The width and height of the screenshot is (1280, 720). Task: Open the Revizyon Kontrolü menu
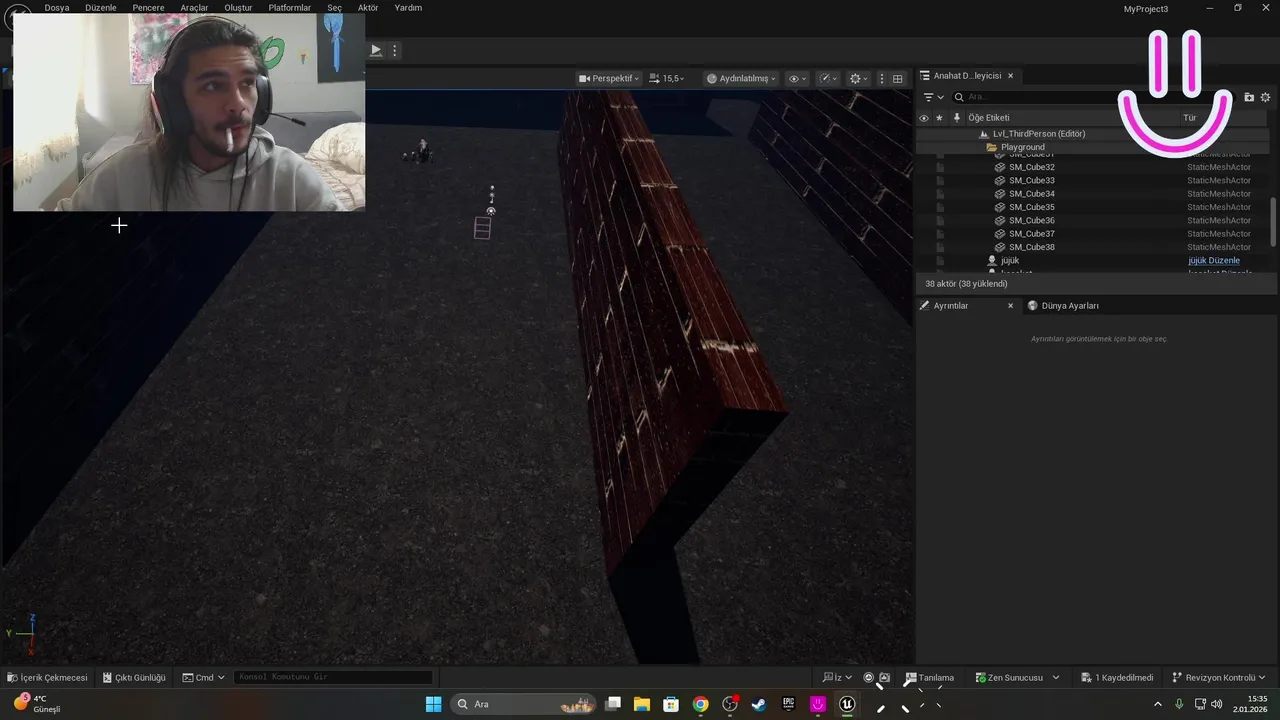click(1218, 677)
